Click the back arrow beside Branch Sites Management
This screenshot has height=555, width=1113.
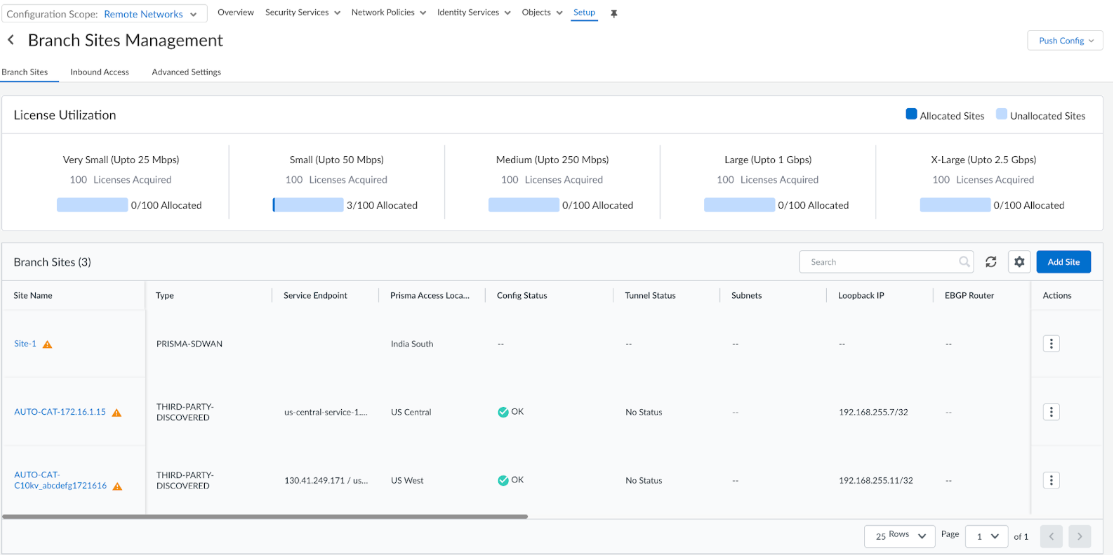click(x=11, y=40)
